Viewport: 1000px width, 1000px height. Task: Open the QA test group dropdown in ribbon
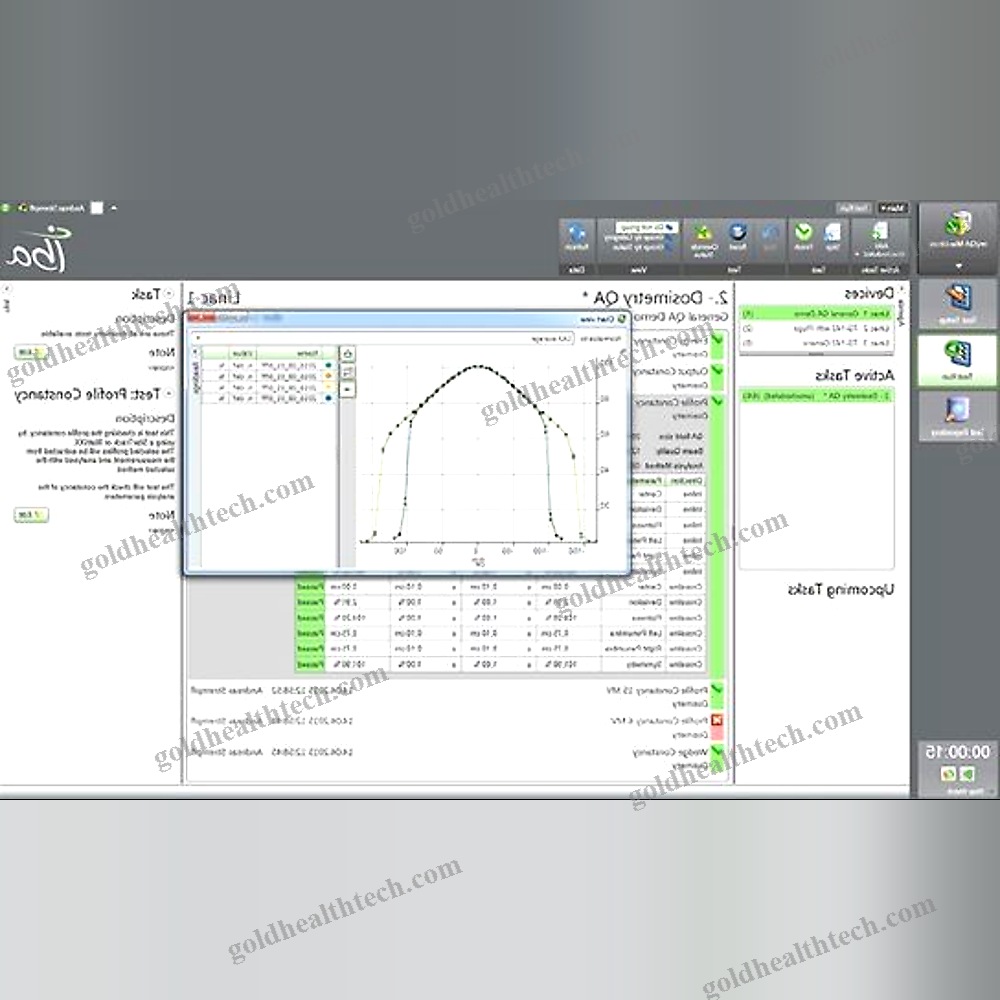[647, 226]
